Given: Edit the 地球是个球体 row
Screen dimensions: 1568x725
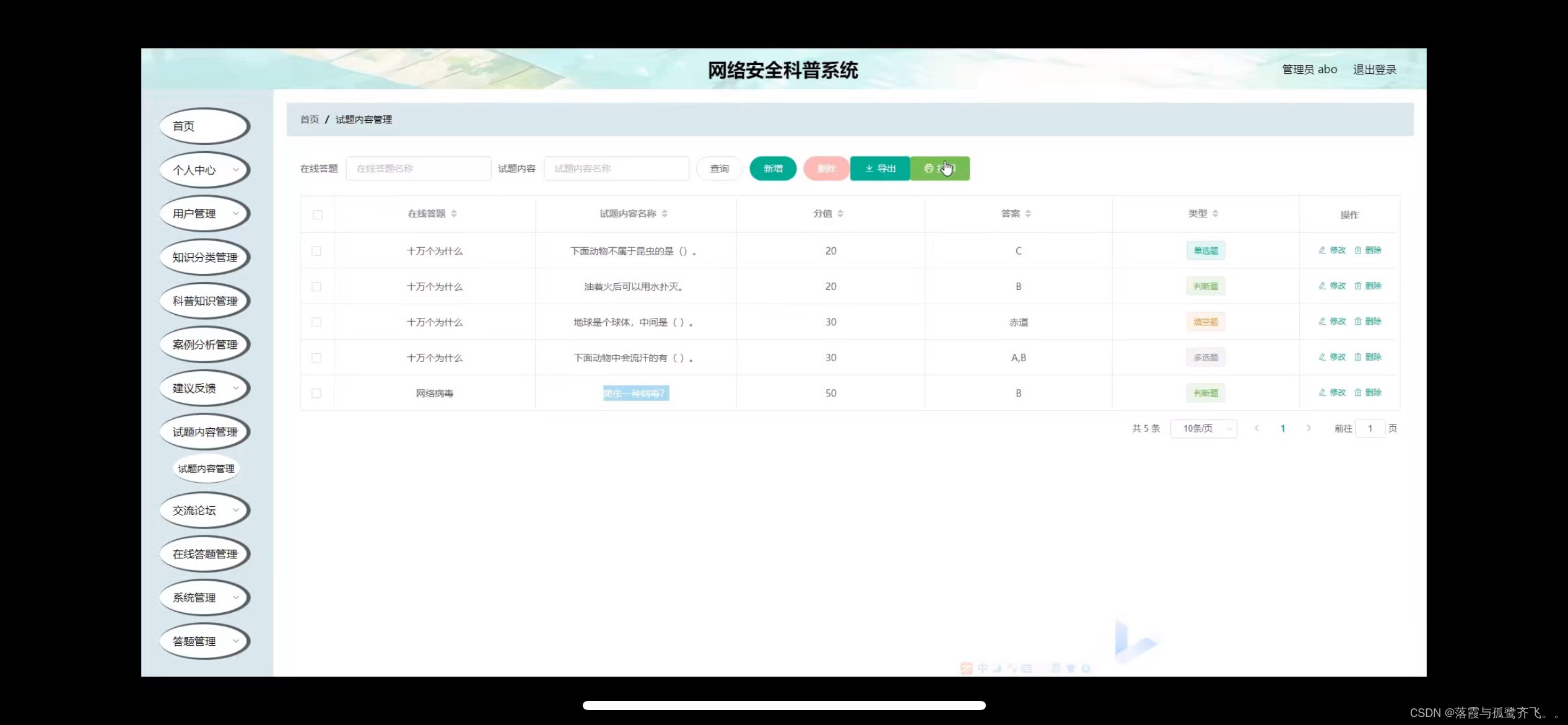Looking at the screenshot, I should click(x=1332, y=321).
